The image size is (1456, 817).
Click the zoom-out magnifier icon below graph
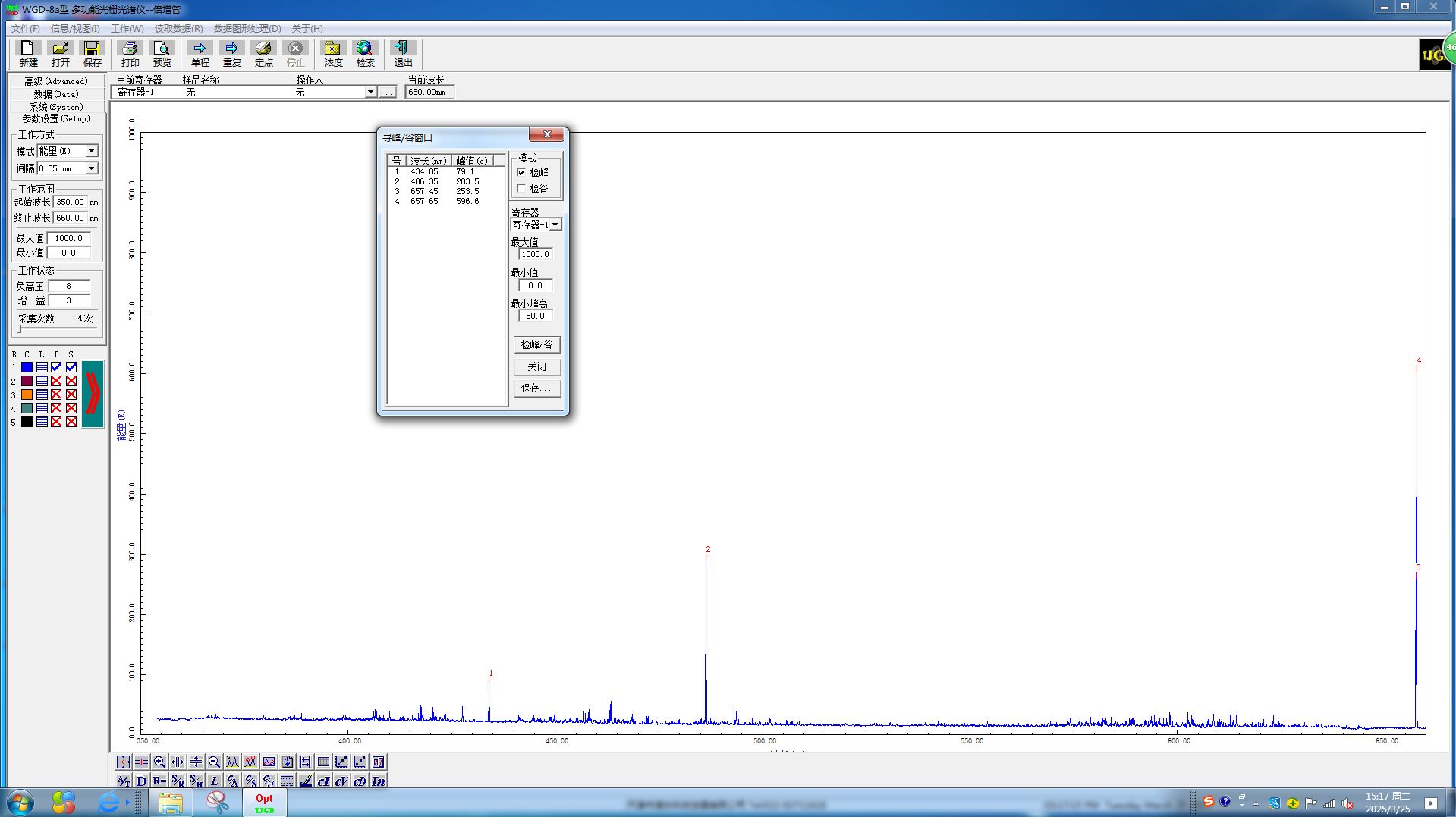coord(214,762)
